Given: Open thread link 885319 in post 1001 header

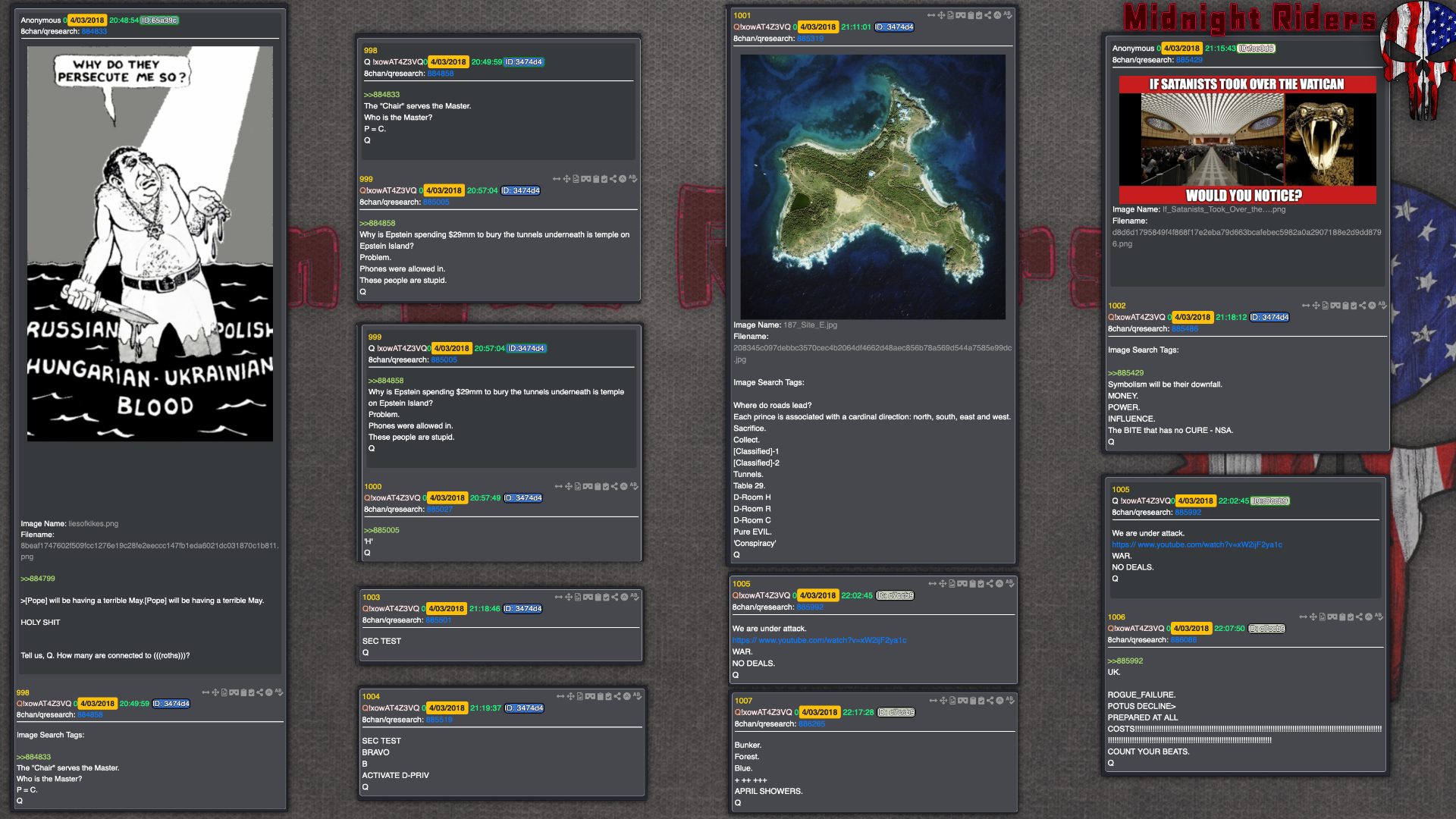Looking at the screenshot, I should (x=810, y=39).
